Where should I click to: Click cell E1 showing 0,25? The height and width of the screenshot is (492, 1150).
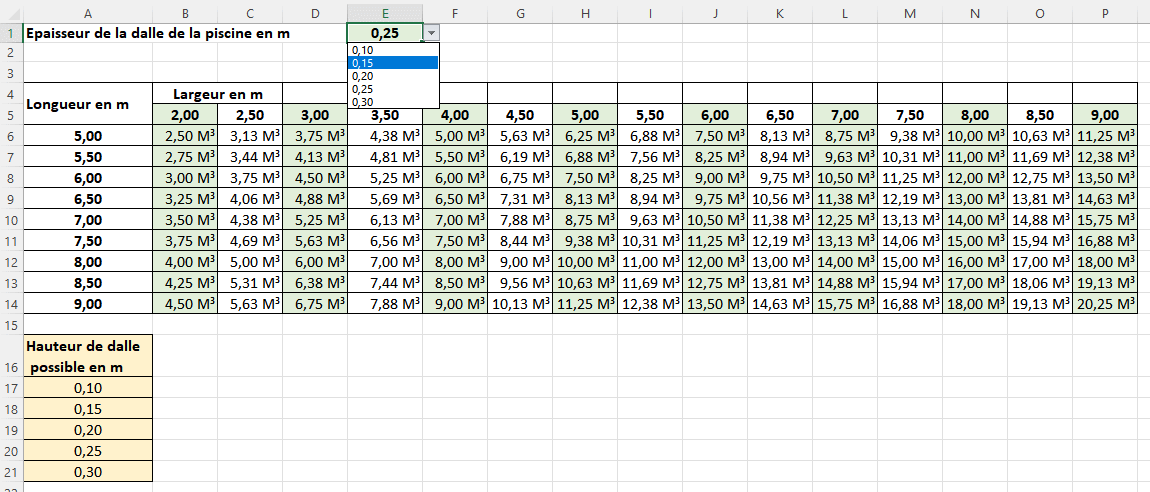point(384,33)
